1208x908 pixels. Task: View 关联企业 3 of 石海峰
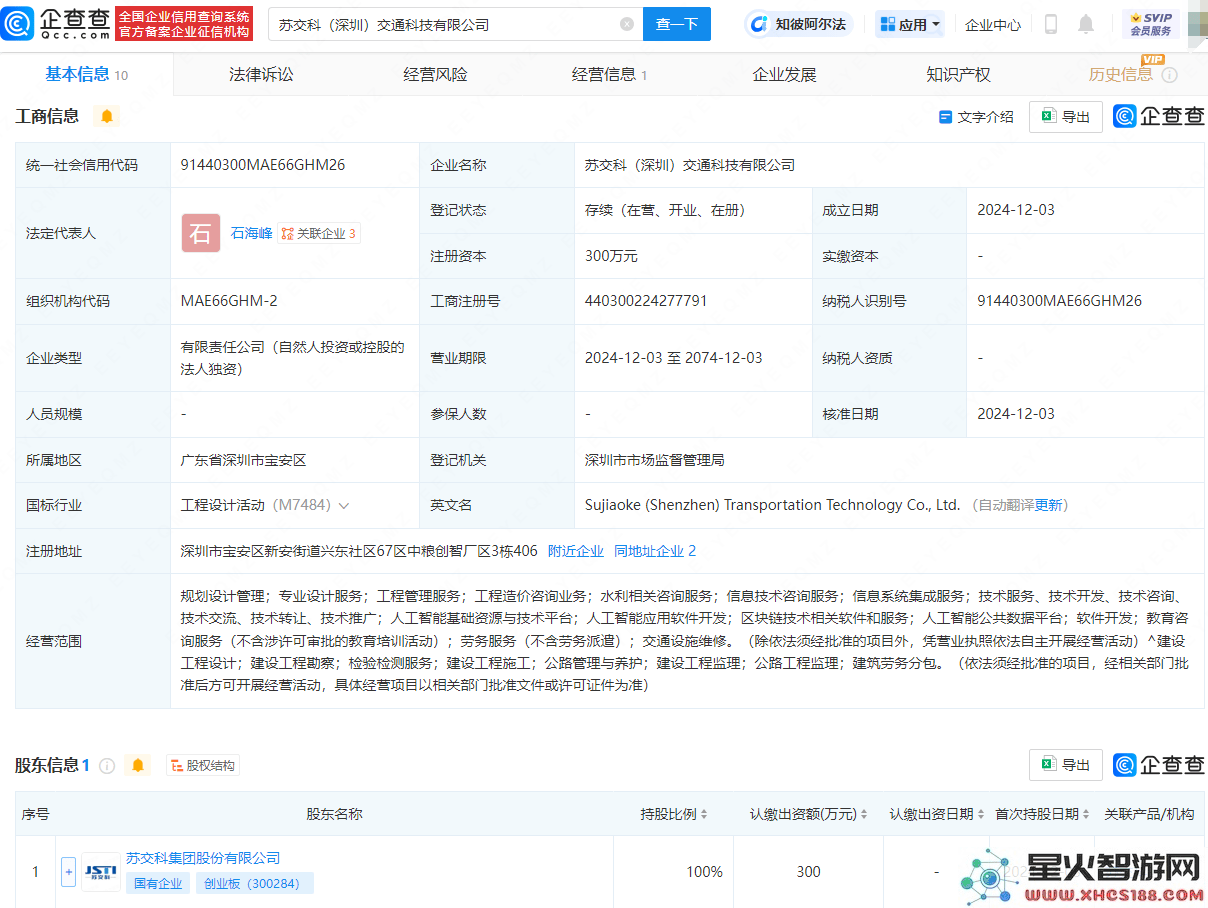(x=318, y=233)
